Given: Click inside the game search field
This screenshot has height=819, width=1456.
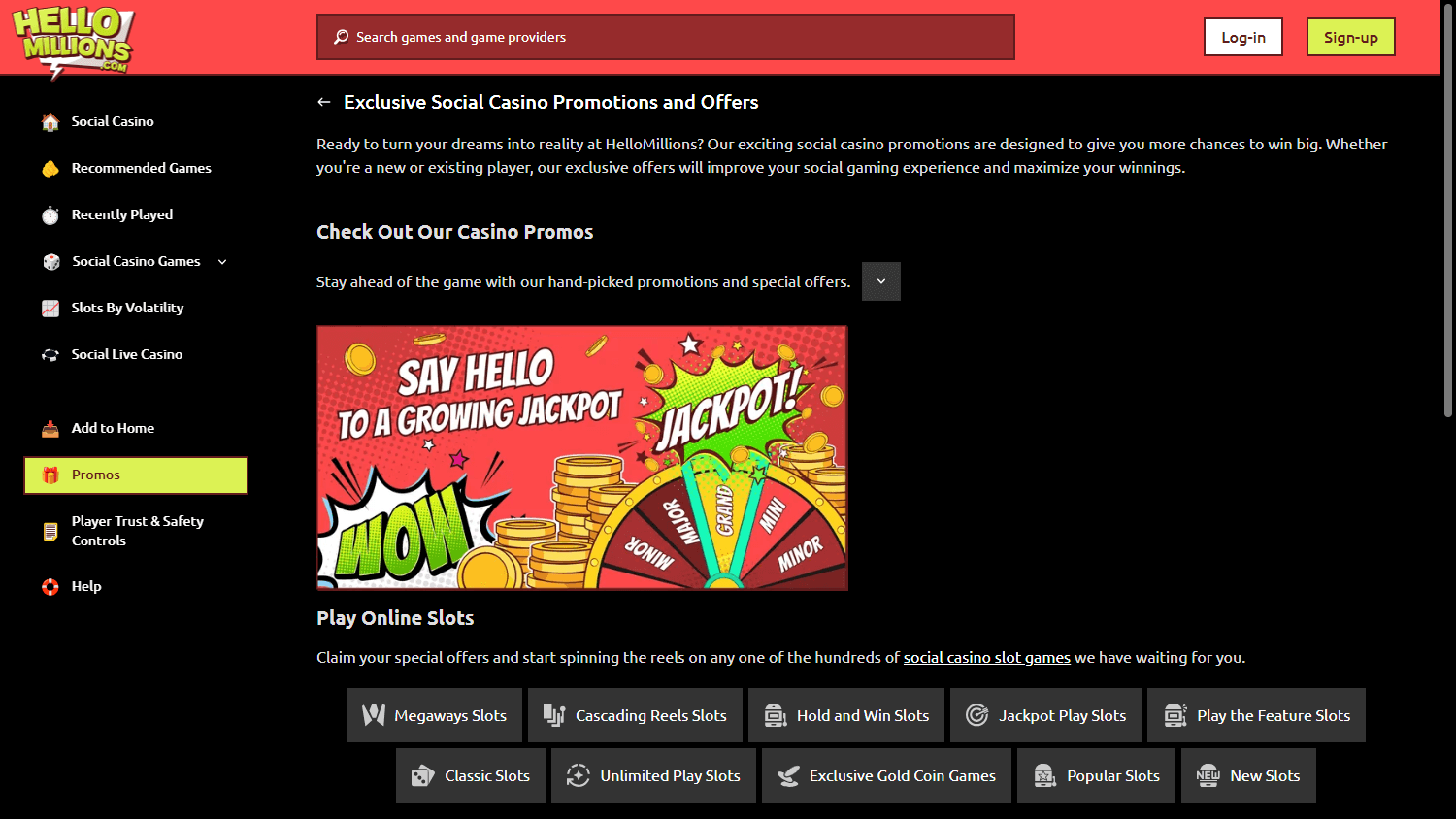Looking at the screenshot, I should pos(665,37).
